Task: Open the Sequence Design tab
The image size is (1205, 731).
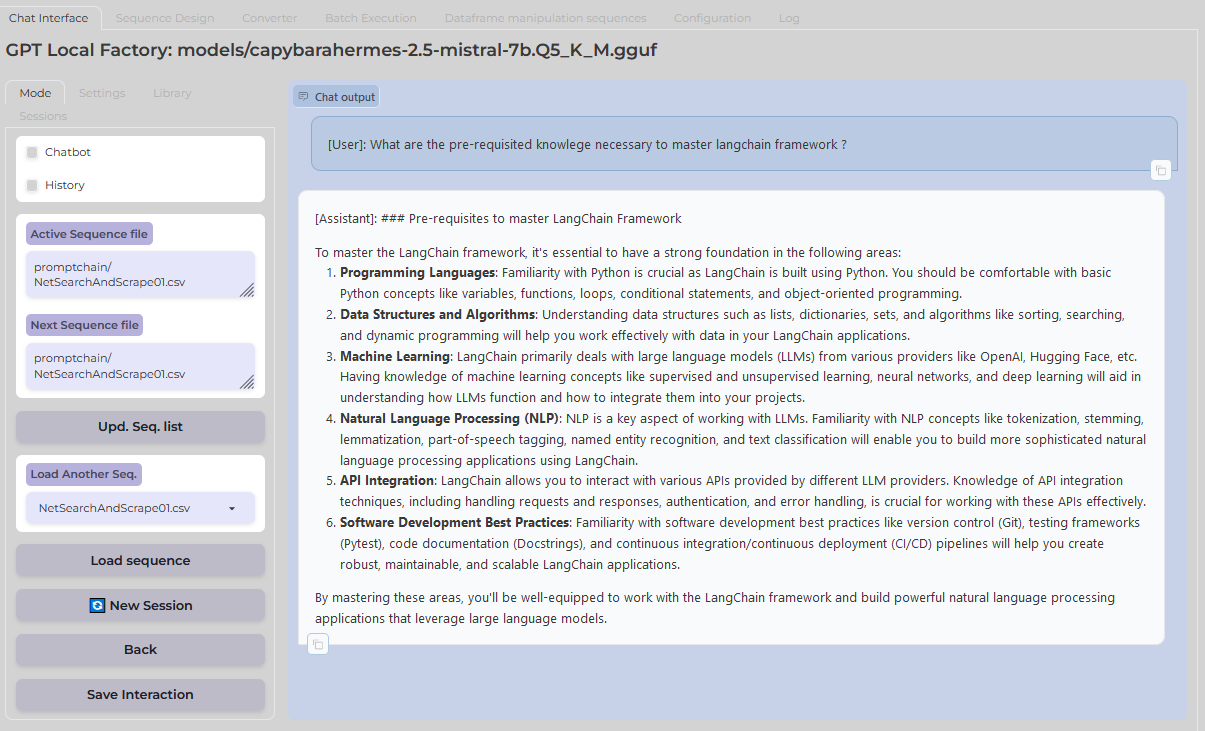Action: pos(165,18)
